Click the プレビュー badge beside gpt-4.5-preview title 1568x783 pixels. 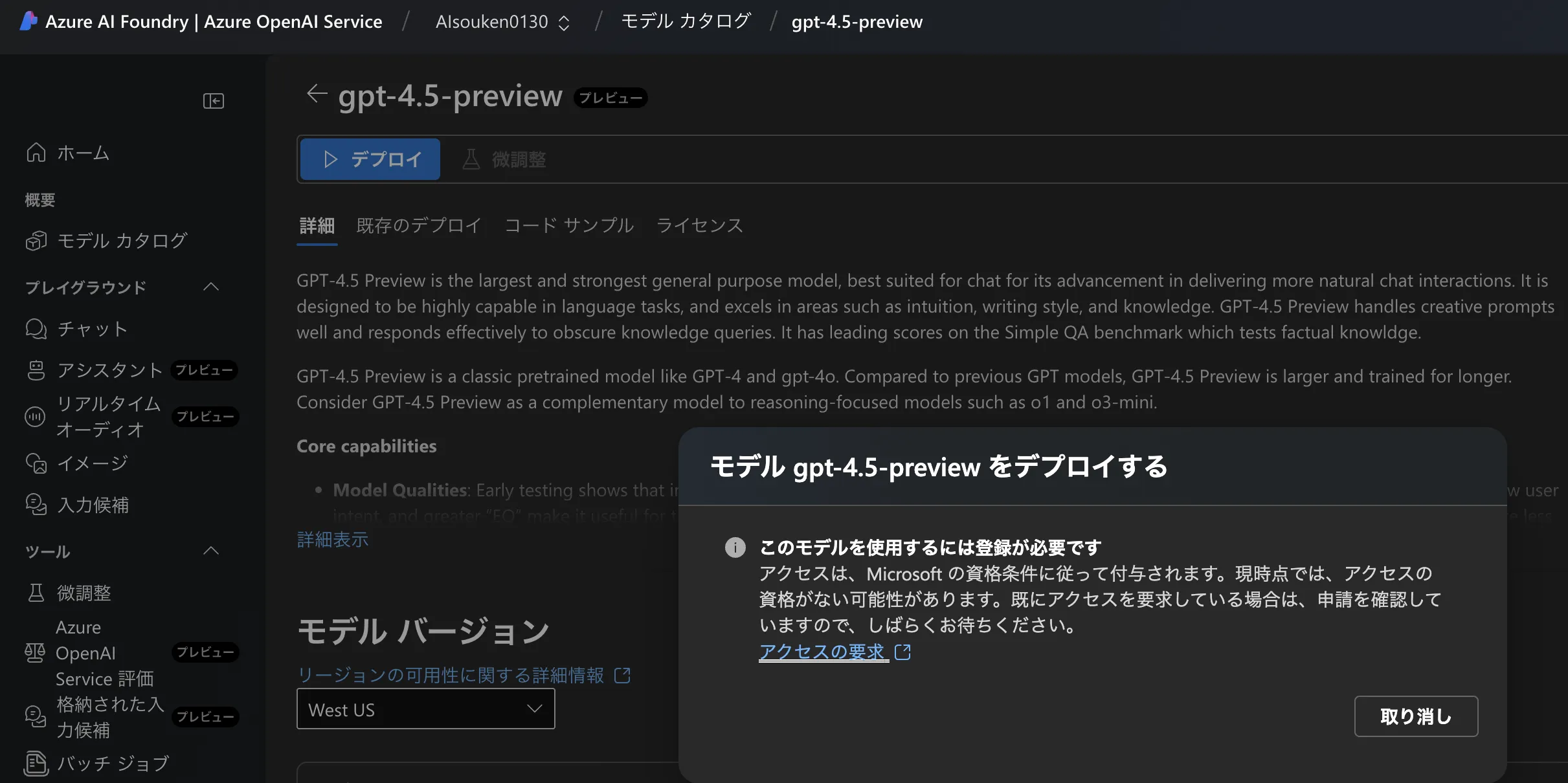tap(610, 98)
